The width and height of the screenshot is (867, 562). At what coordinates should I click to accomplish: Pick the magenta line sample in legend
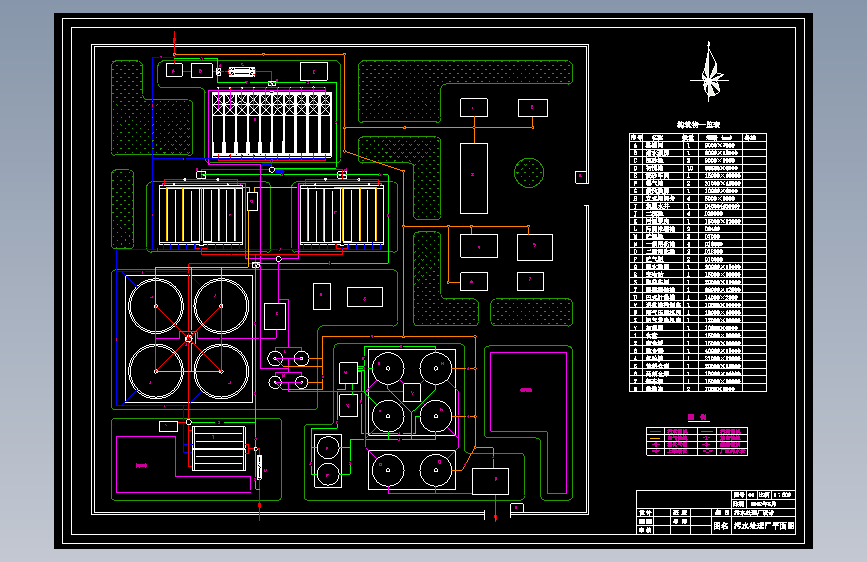tap(707, 431)
